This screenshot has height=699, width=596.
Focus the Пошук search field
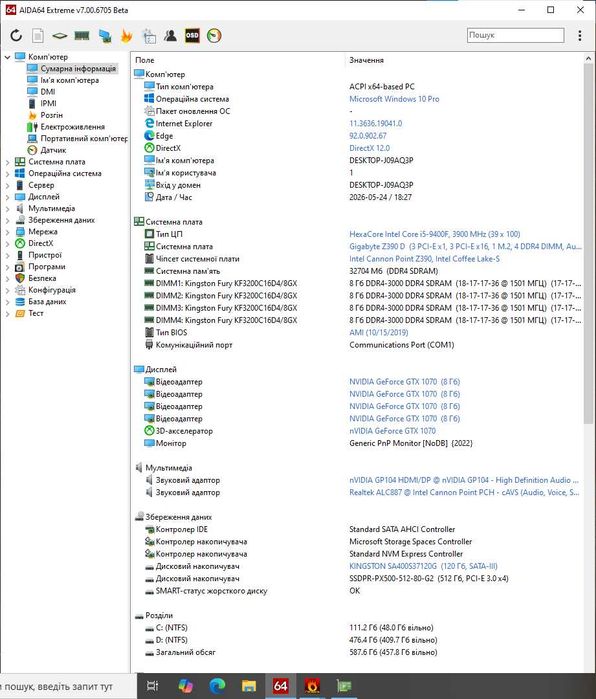(x=516, y=35)
